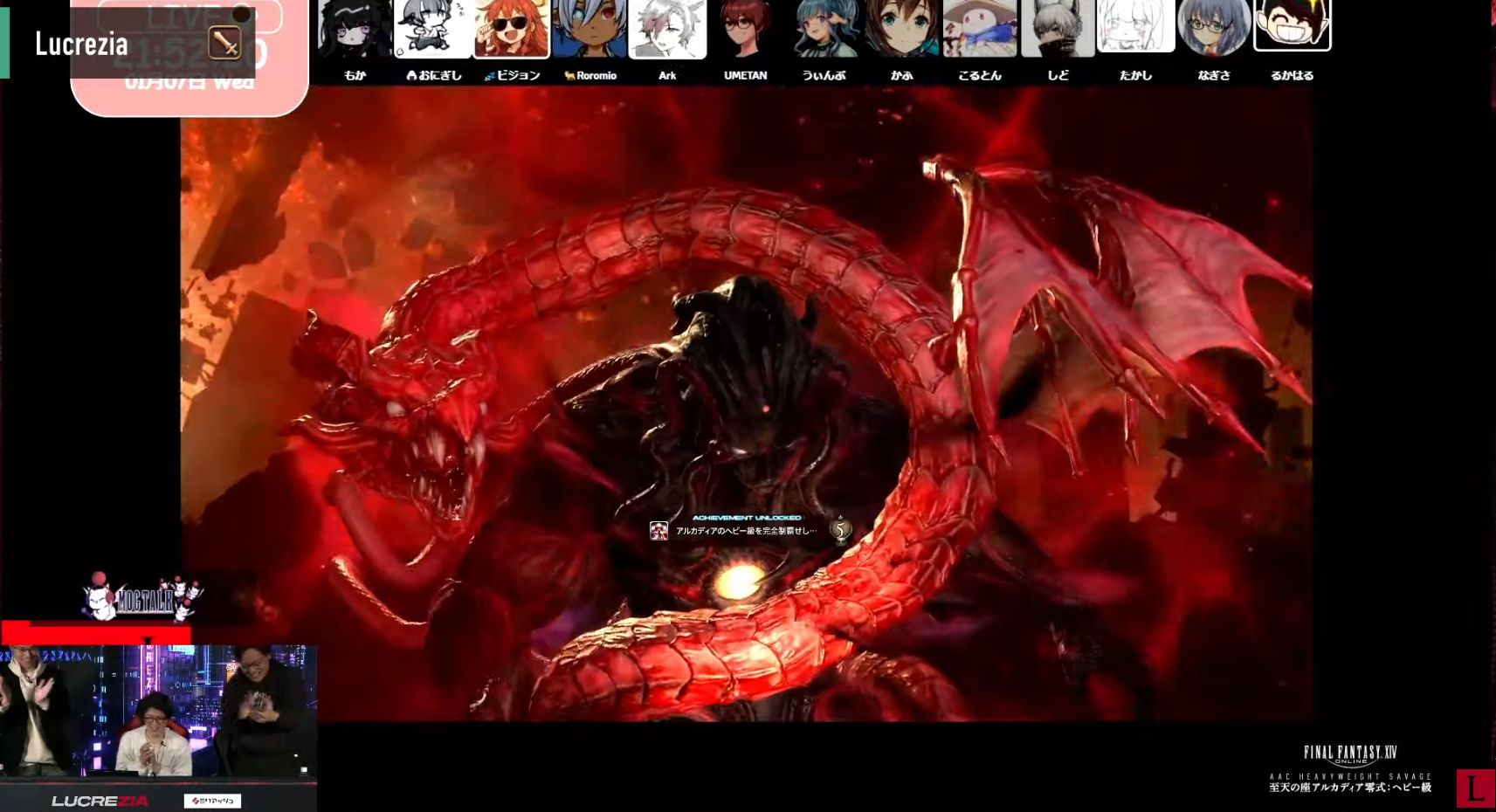Click the Ark player avatar

pyautogui.click(x=667, y=28)
